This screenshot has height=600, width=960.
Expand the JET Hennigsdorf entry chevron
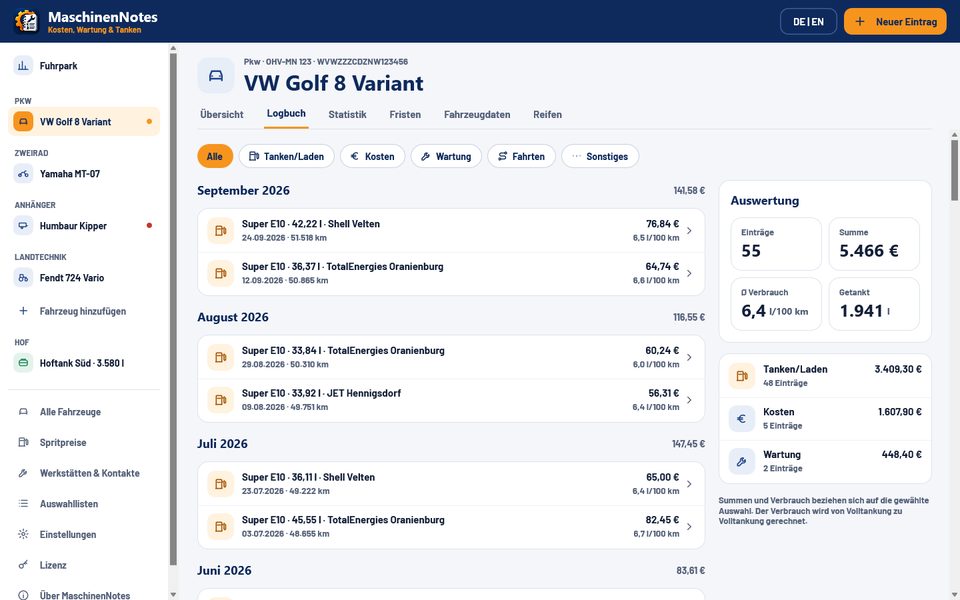(689, 400)
